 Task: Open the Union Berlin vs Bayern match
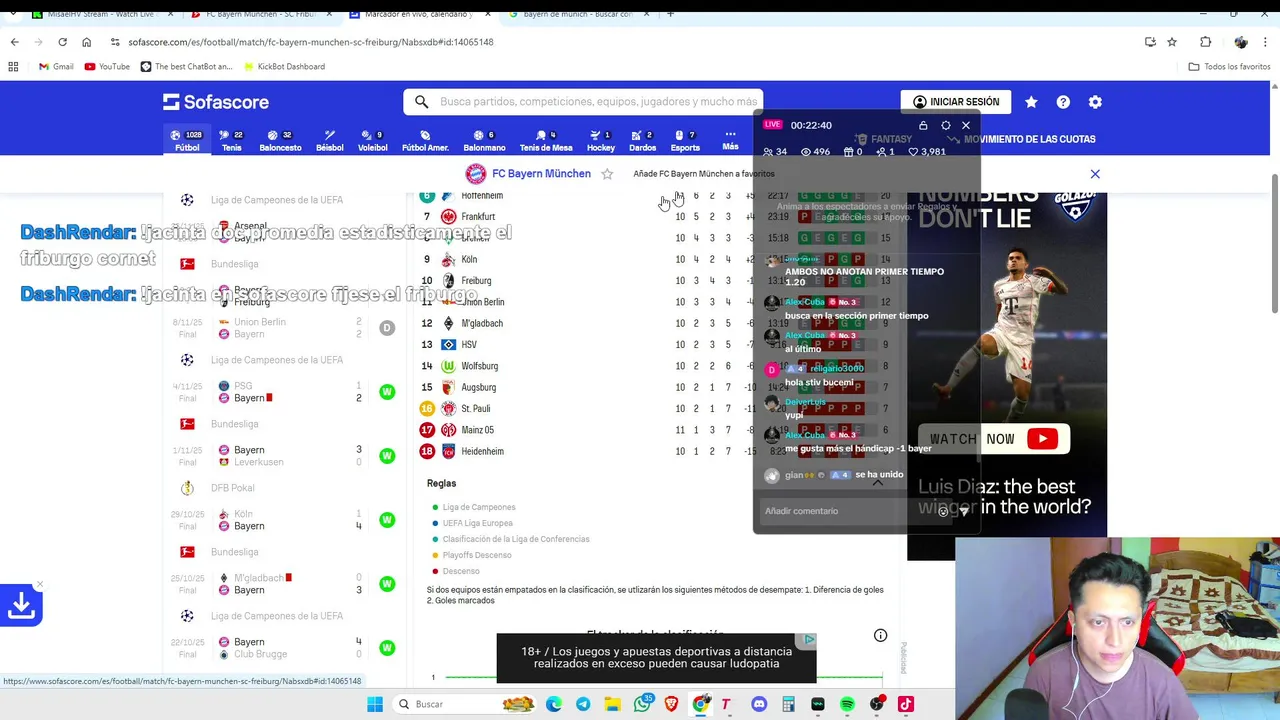tap(285, 328)
